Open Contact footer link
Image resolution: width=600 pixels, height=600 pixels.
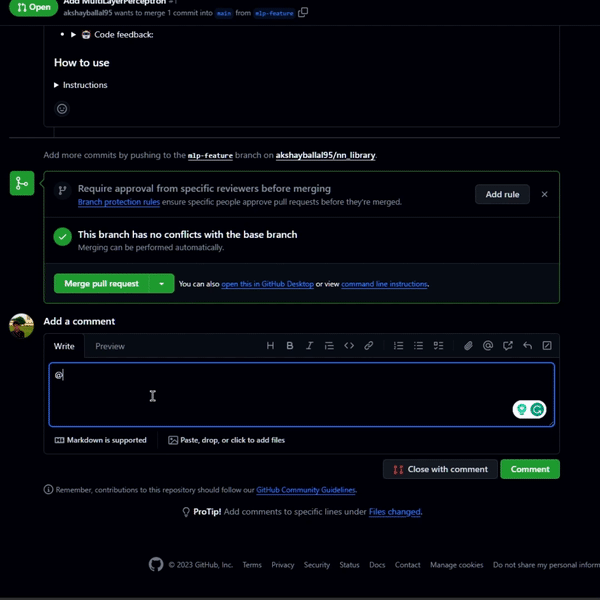click(x=408, y=565)
